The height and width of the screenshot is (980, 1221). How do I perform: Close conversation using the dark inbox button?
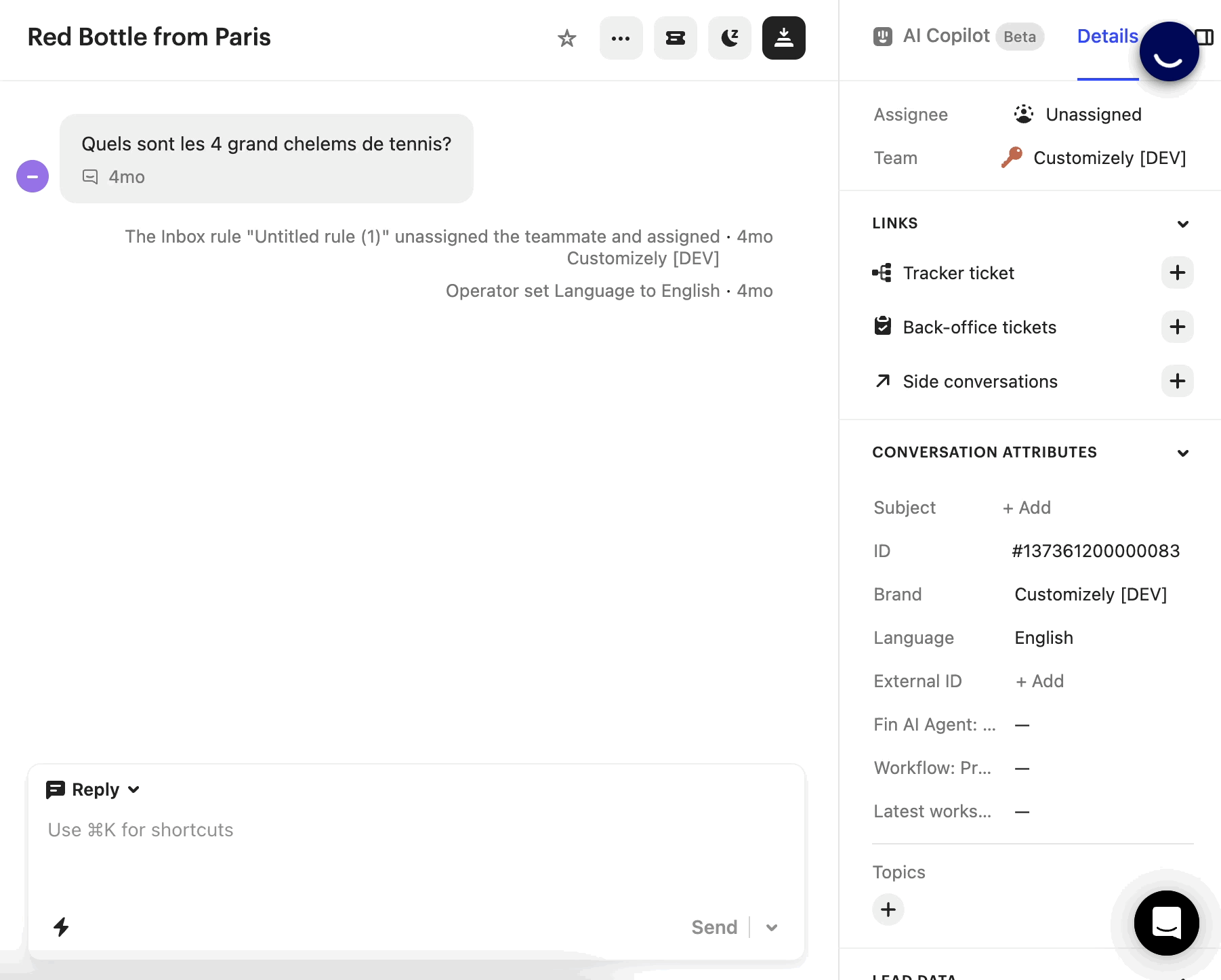click(x=783, y=38)
